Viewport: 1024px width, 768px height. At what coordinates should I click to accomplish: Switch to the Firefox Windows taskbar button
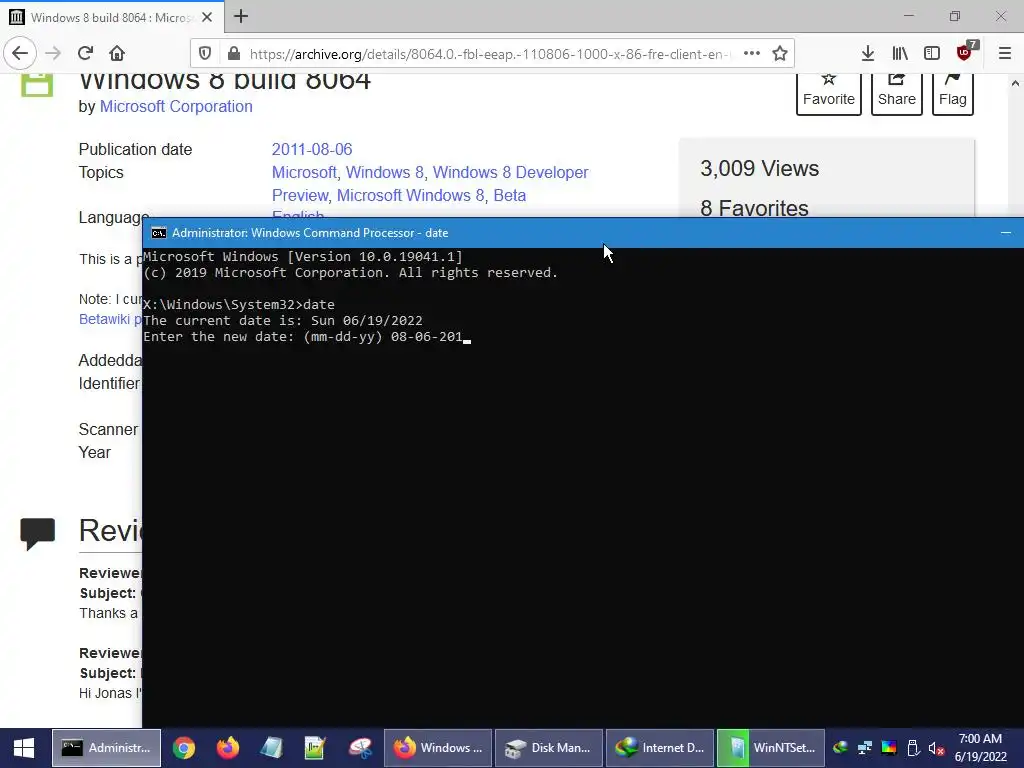pos(438,748)
